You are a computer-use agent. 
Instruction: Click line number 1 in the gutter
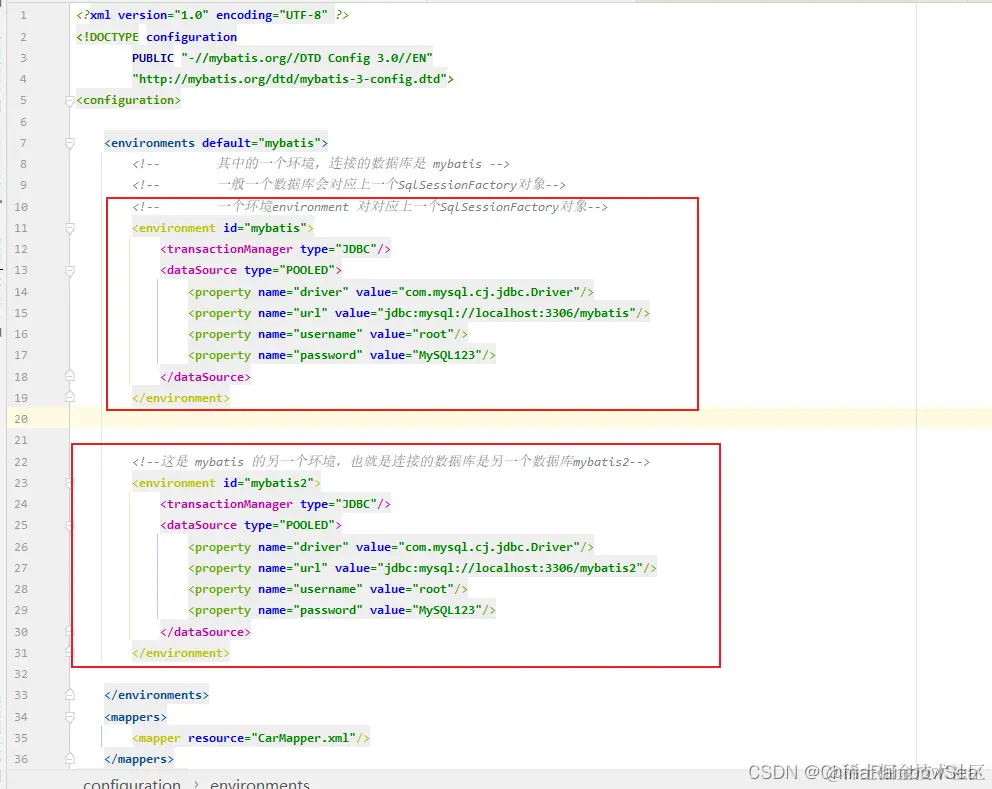click(23, 15)
